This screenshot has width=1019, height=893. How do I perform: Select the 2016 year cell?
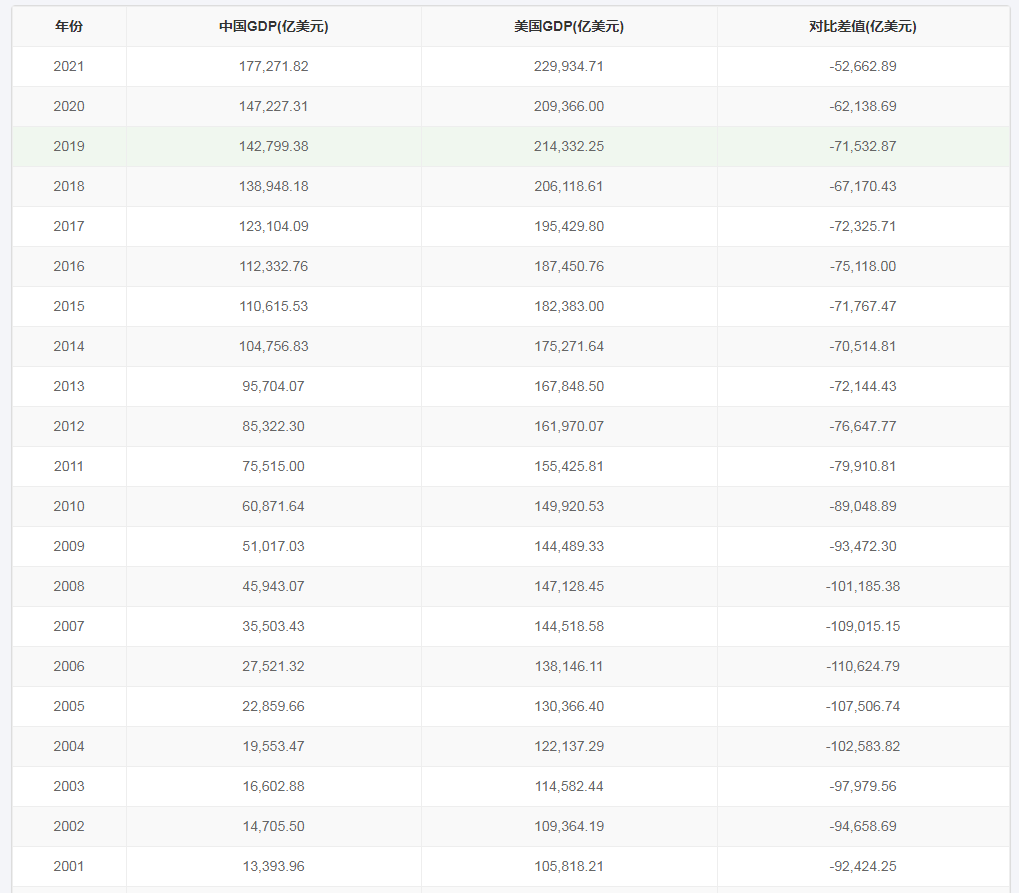pyautogui.click(x=69, y=266)
